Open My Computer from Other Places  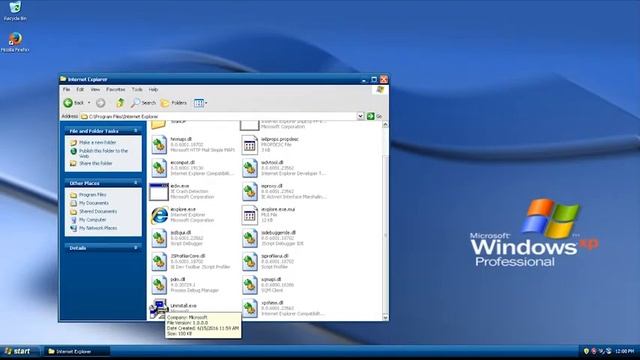coord(92,220)
